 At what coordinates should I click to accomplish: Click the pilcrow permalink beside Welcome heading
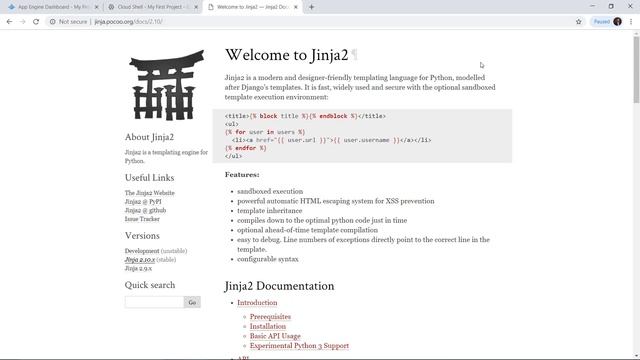click(x=354, y=54)
